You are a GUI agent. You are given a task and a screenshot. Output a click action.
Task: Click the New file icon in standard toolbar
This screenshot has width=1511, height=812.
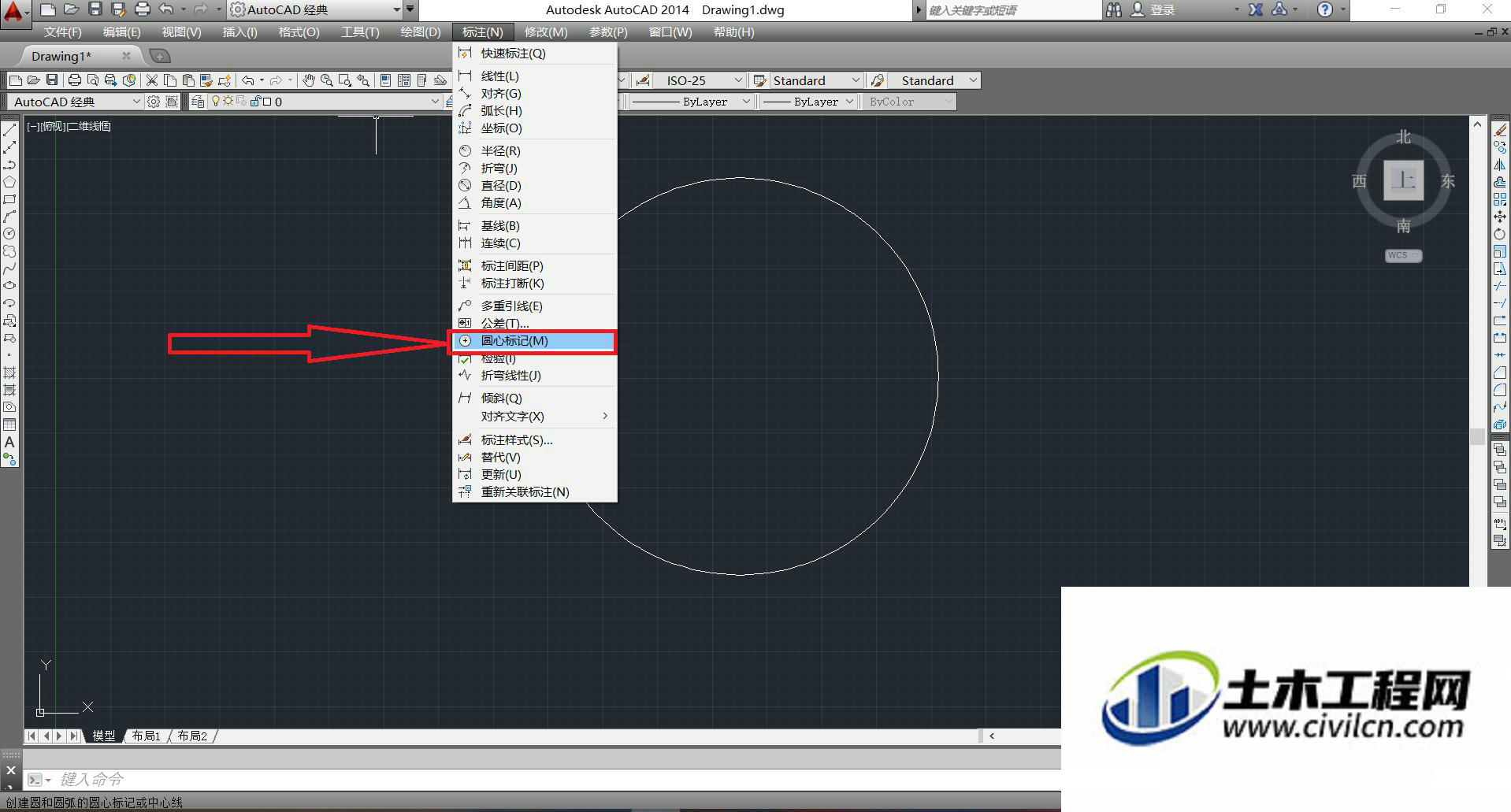[15, 80]
